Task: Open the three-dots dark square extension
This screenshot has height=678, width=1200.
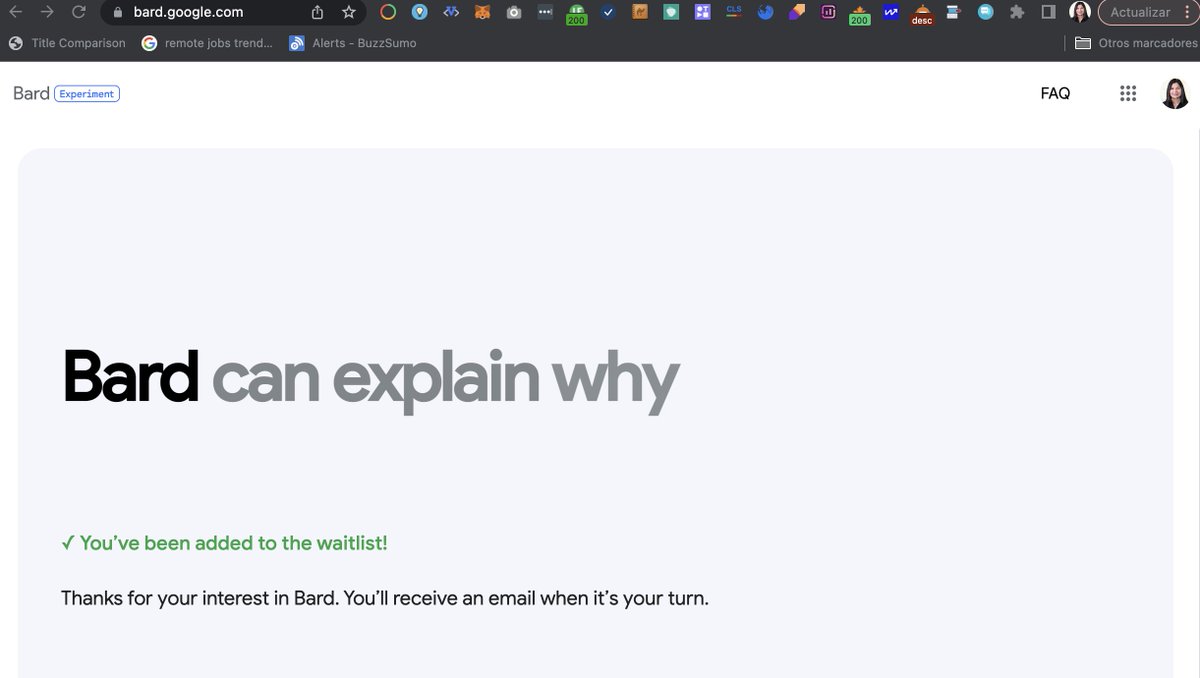Action: 545,13
